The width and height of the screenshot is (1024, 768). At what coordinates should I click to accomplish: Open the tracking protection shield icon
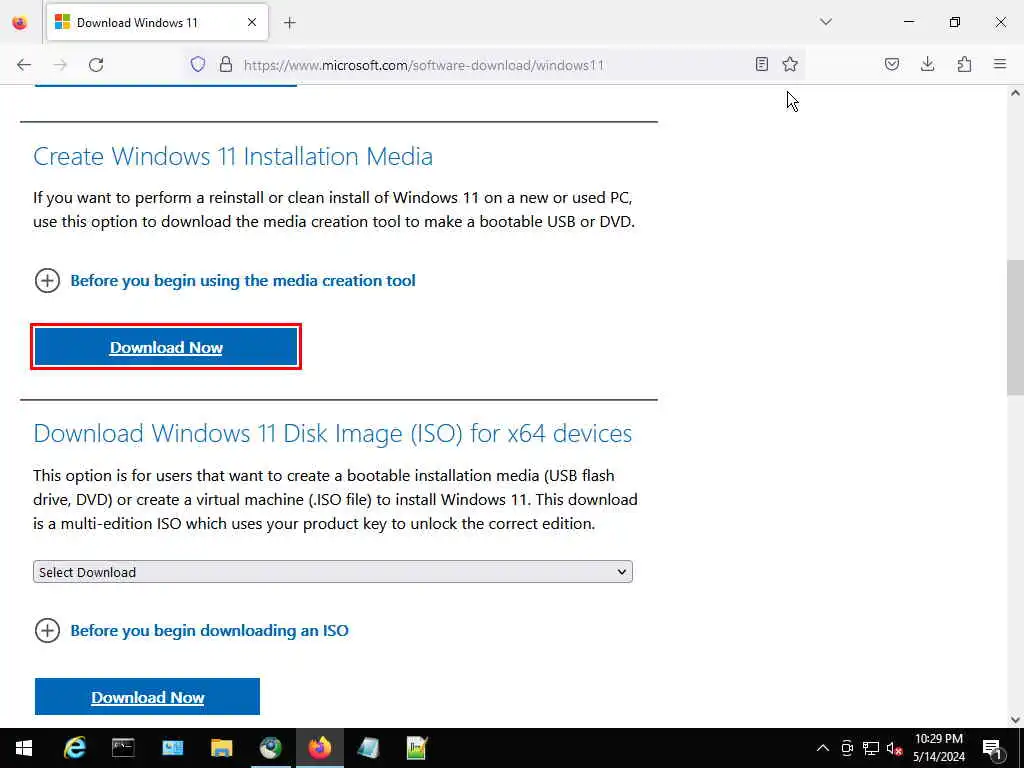[198, 64]
